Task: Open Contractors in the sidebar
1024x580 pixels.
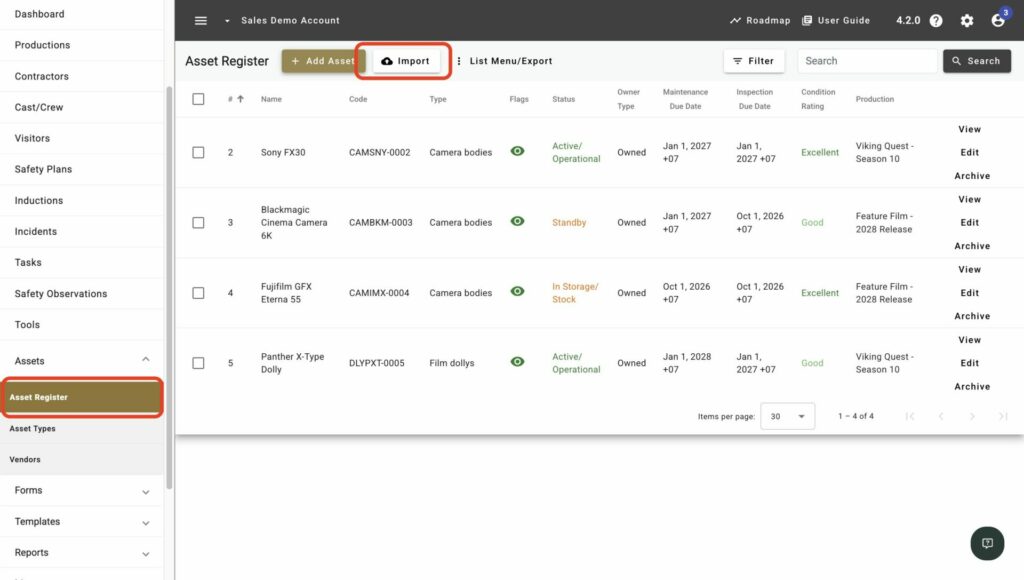Action: click(x=82, y=76)
